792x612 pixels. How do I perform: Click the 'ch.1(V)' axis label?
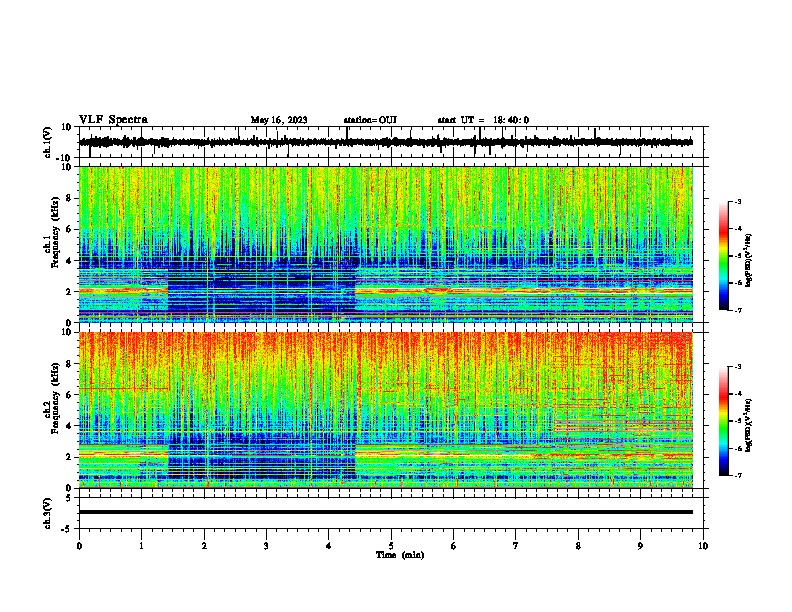click(x=48, y=142)
